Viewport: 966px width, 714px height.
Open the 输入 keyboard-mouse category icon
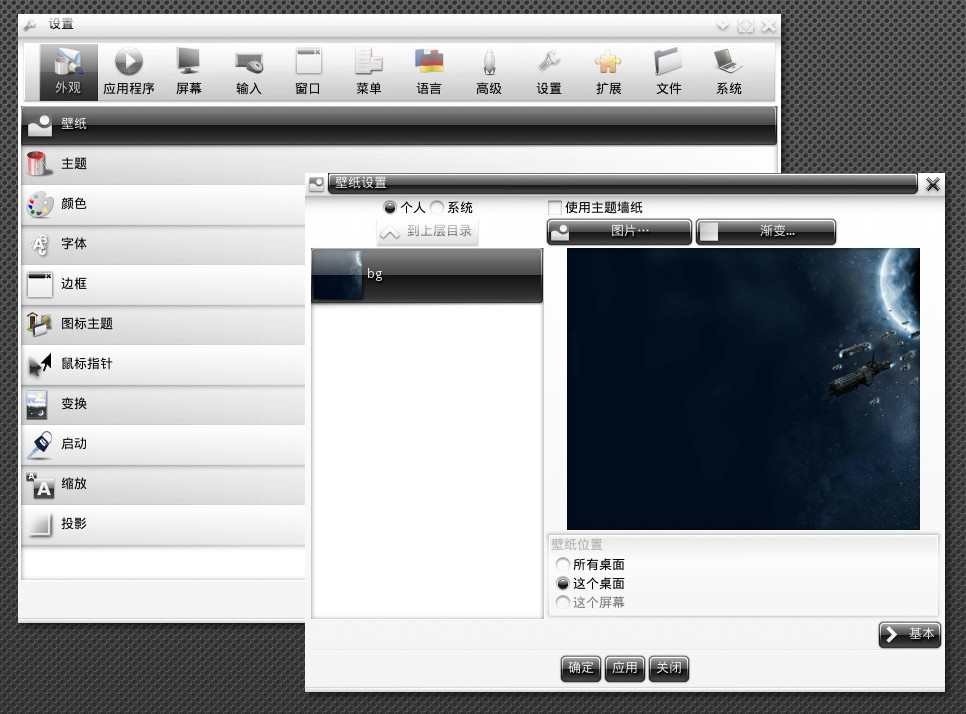(x=249, y=71)
